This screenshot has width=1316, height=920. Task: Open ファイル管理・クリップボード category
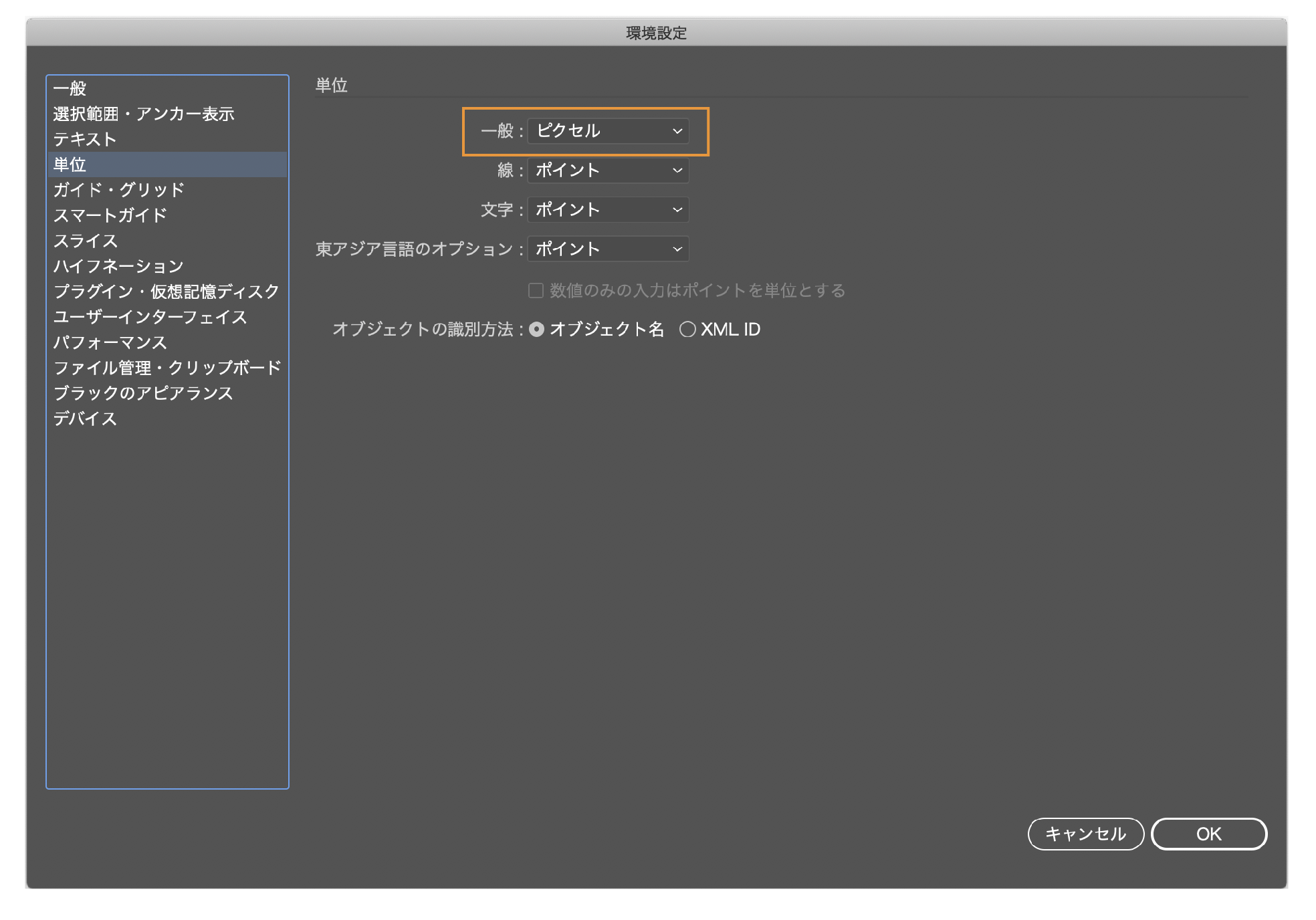pyautogui.click(x=167, y=368)
